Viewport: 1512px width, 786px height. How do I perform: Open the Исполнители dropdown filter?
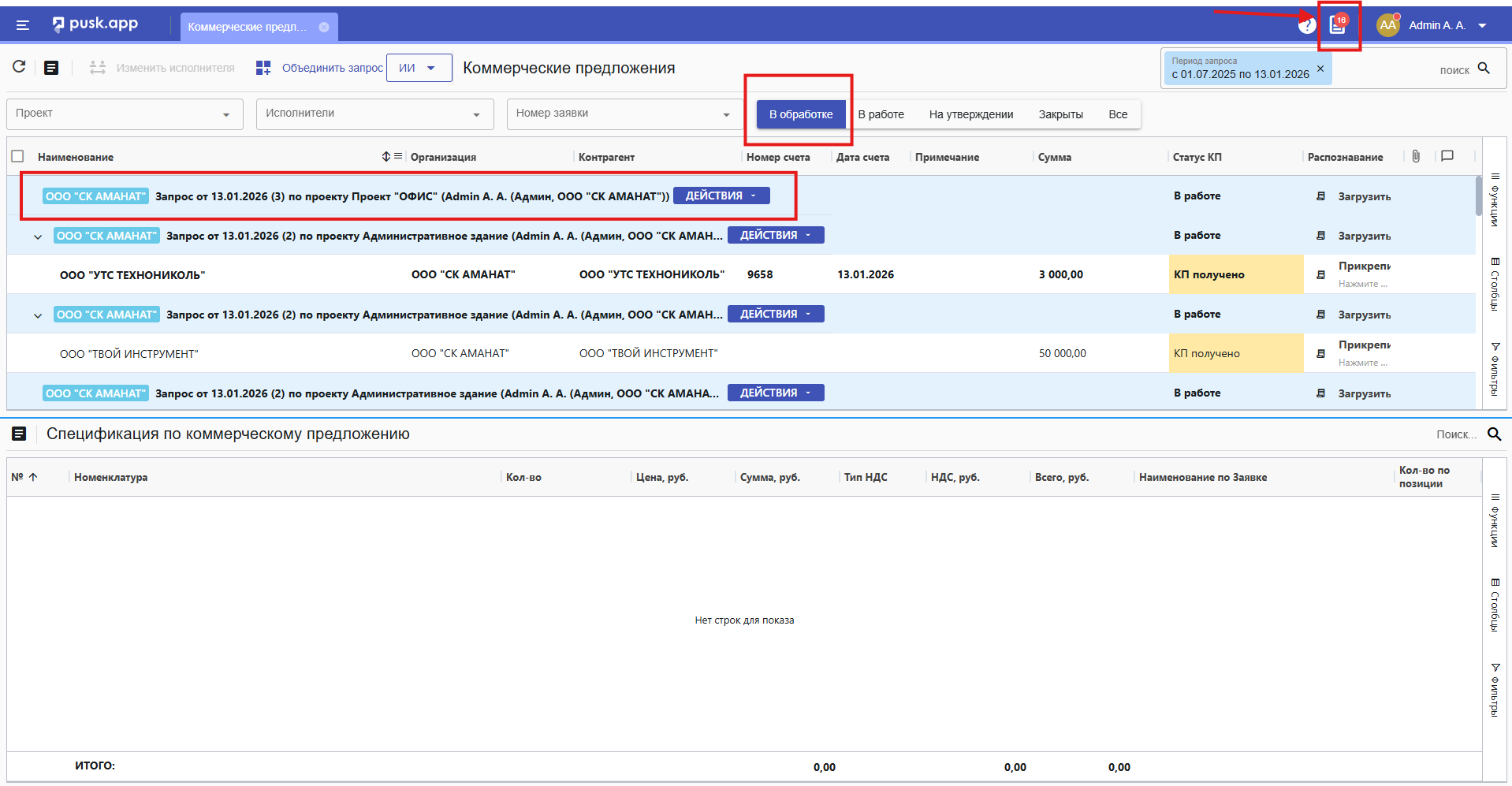pos(374,114)
